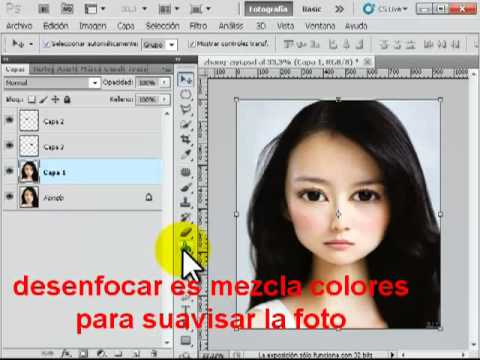
Task: Open the Grupo auto-select dropdown
Action: coord(160,45)
